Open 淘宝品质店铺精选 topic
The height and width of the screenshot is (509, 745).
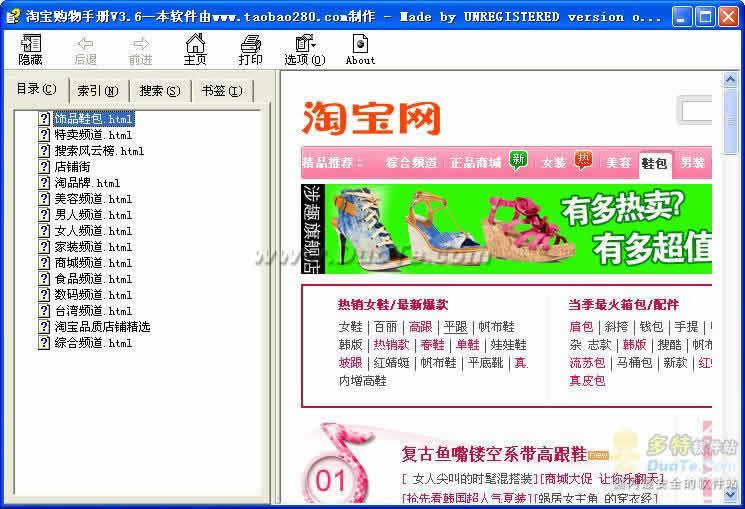102,327
